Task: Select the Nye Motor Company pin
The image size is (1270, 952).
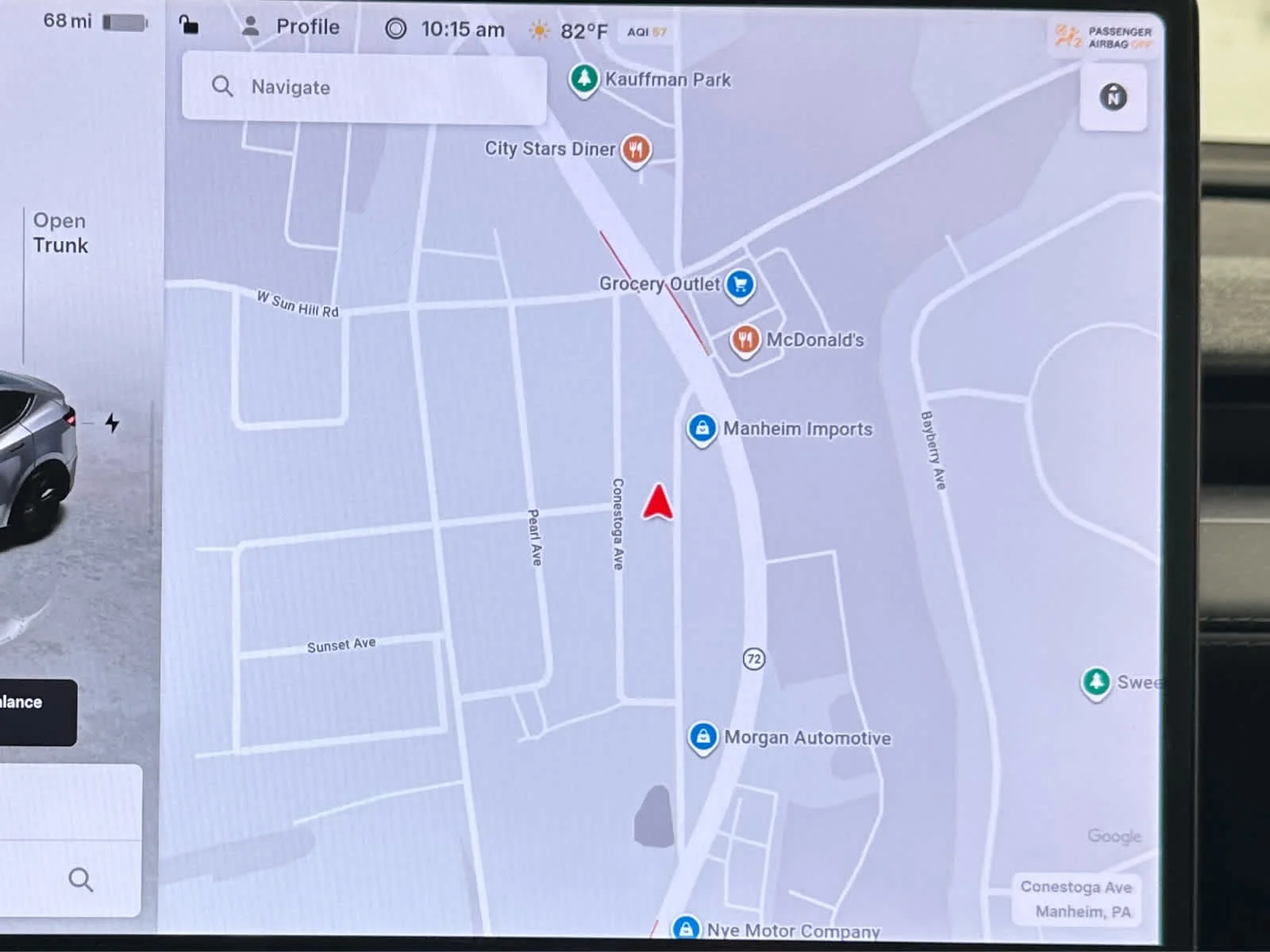Action: [x=686, y=929]
